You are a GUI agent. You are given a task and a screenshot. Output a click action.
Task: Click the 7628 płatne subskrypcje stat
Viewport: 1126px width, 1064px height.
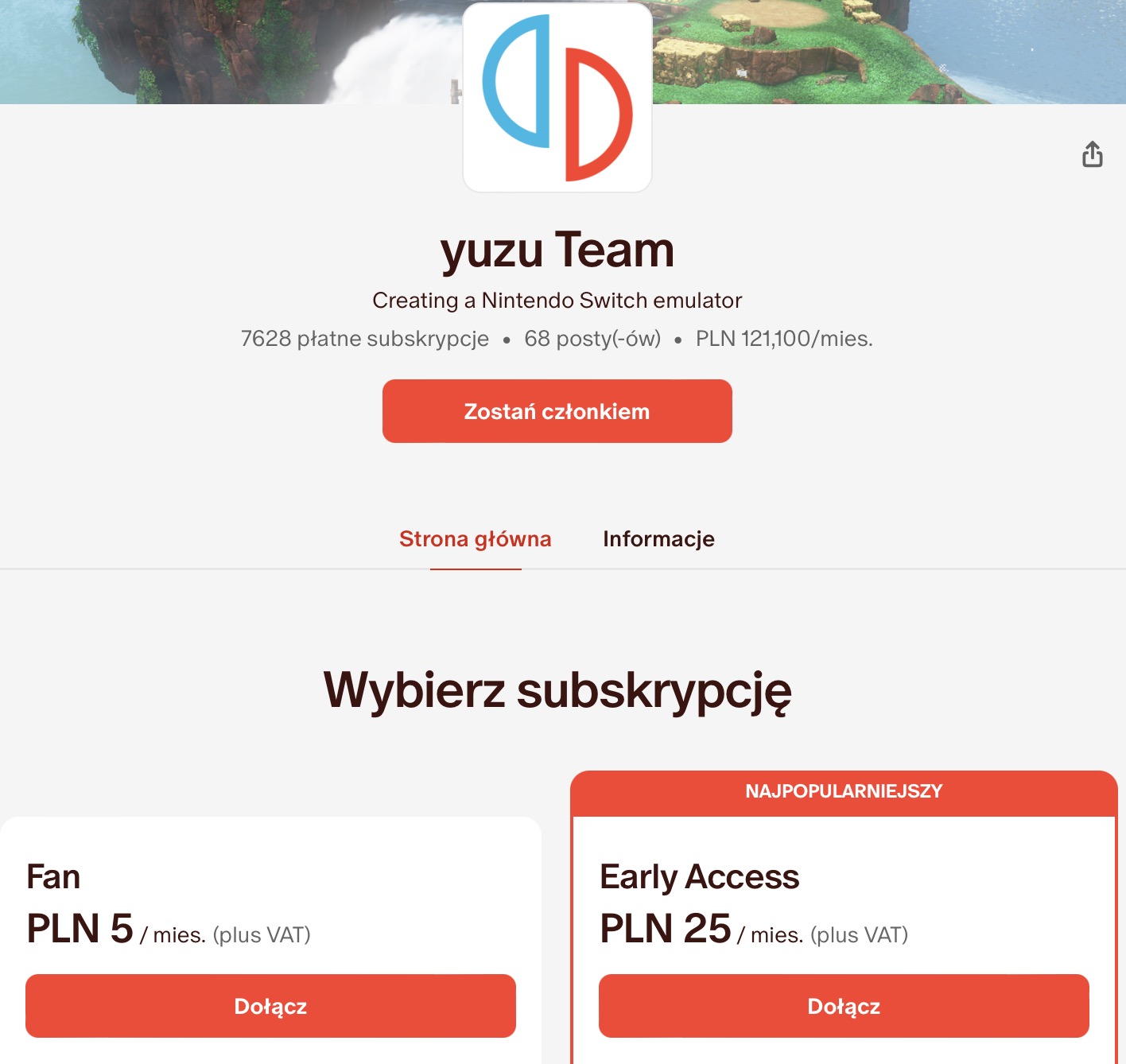pos(365,339)
